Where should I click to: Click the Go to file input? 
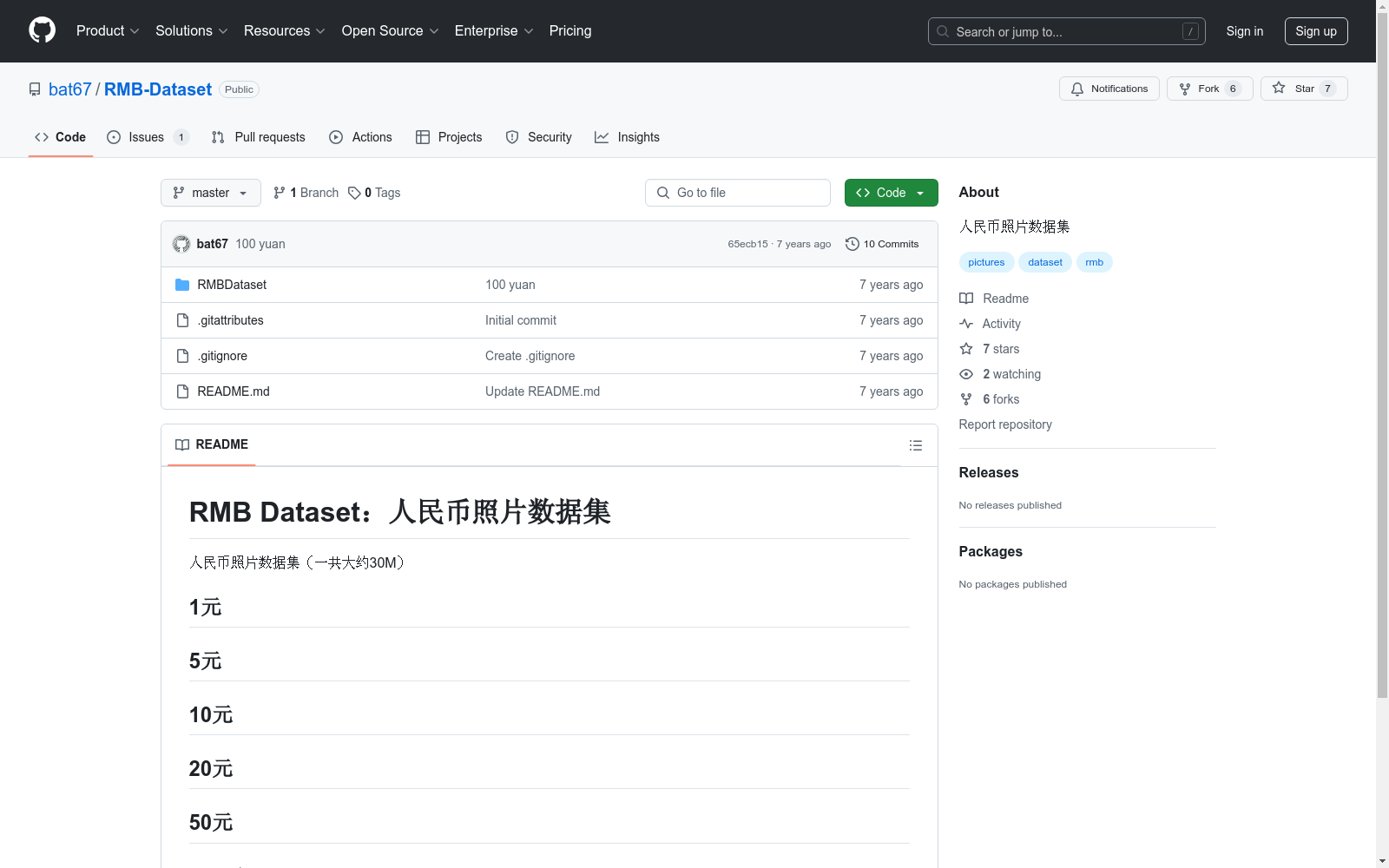(x=738, y=193)
